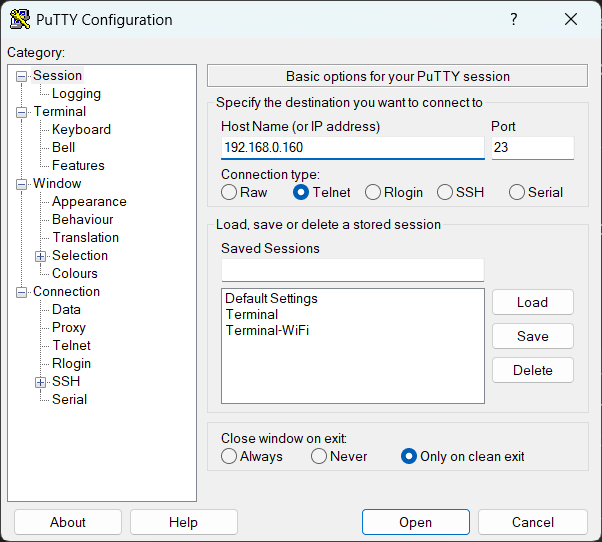Select Default Settings saved session

click(271, 299)
